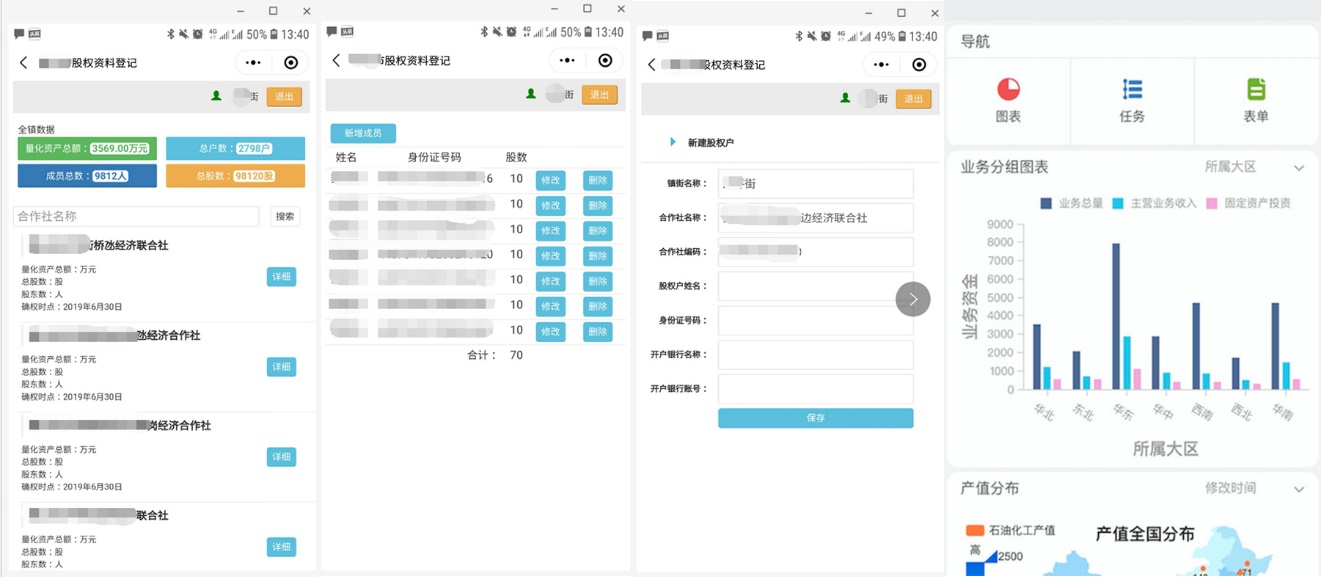Click the 保存 button on the new member form
Image resolution: width=1321 pixels, height=582 pixels.
click(x=814, y=418)
